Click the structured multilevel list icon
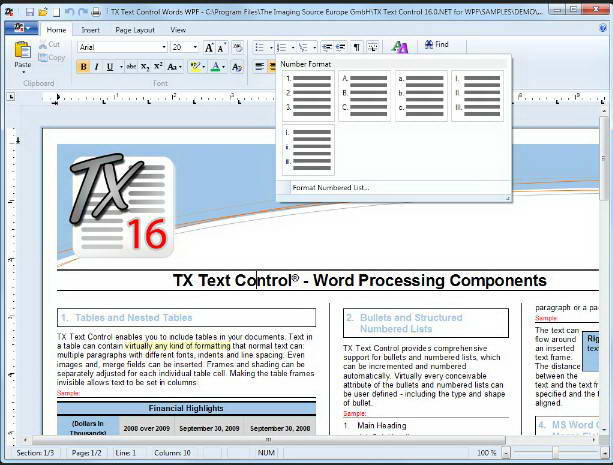This screenshot has width=613, height=465. pos(303,48)
